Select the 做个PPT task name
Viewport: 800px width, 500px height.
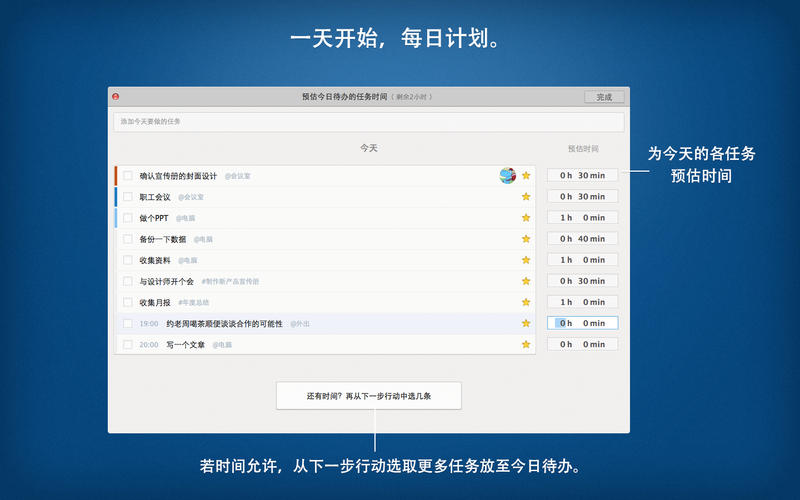[154, 218]
